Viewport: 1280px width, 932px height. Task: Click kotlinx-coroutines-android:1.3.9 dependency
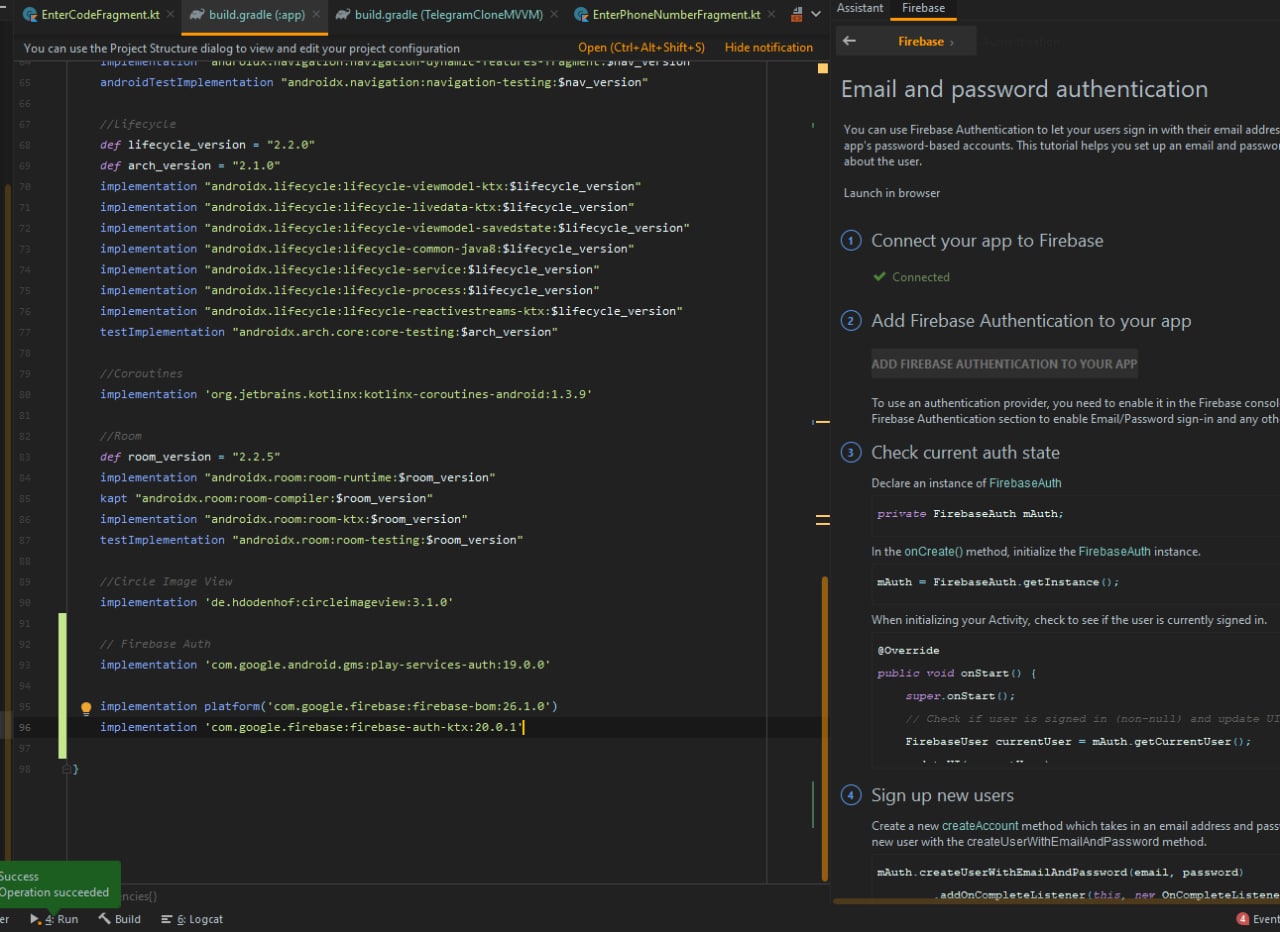(x=398, y=394)
